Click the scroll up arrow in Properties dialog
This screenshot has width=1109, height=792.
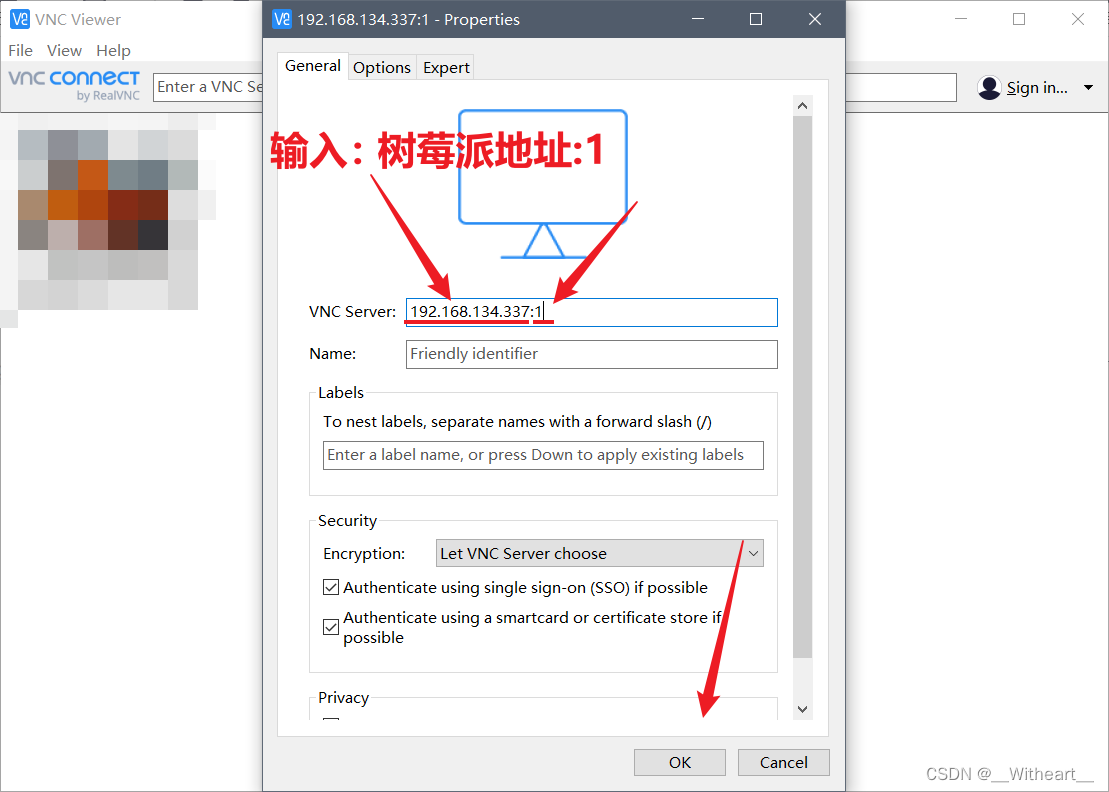pyautogui.click(x=802, y=106)
